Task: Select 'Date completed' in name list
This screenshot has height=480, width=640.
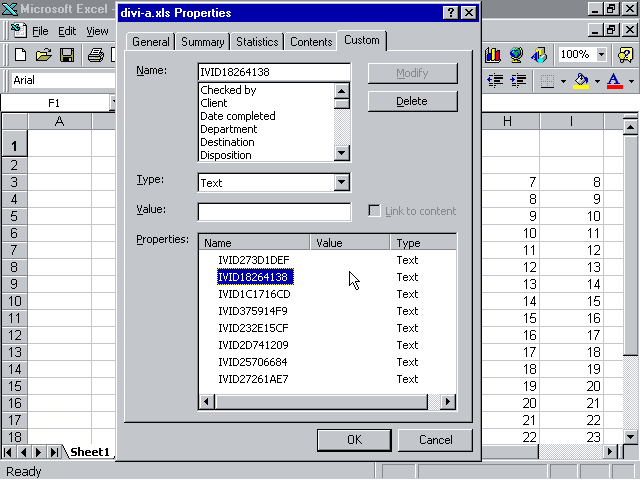Action: (x=238, y=116)
